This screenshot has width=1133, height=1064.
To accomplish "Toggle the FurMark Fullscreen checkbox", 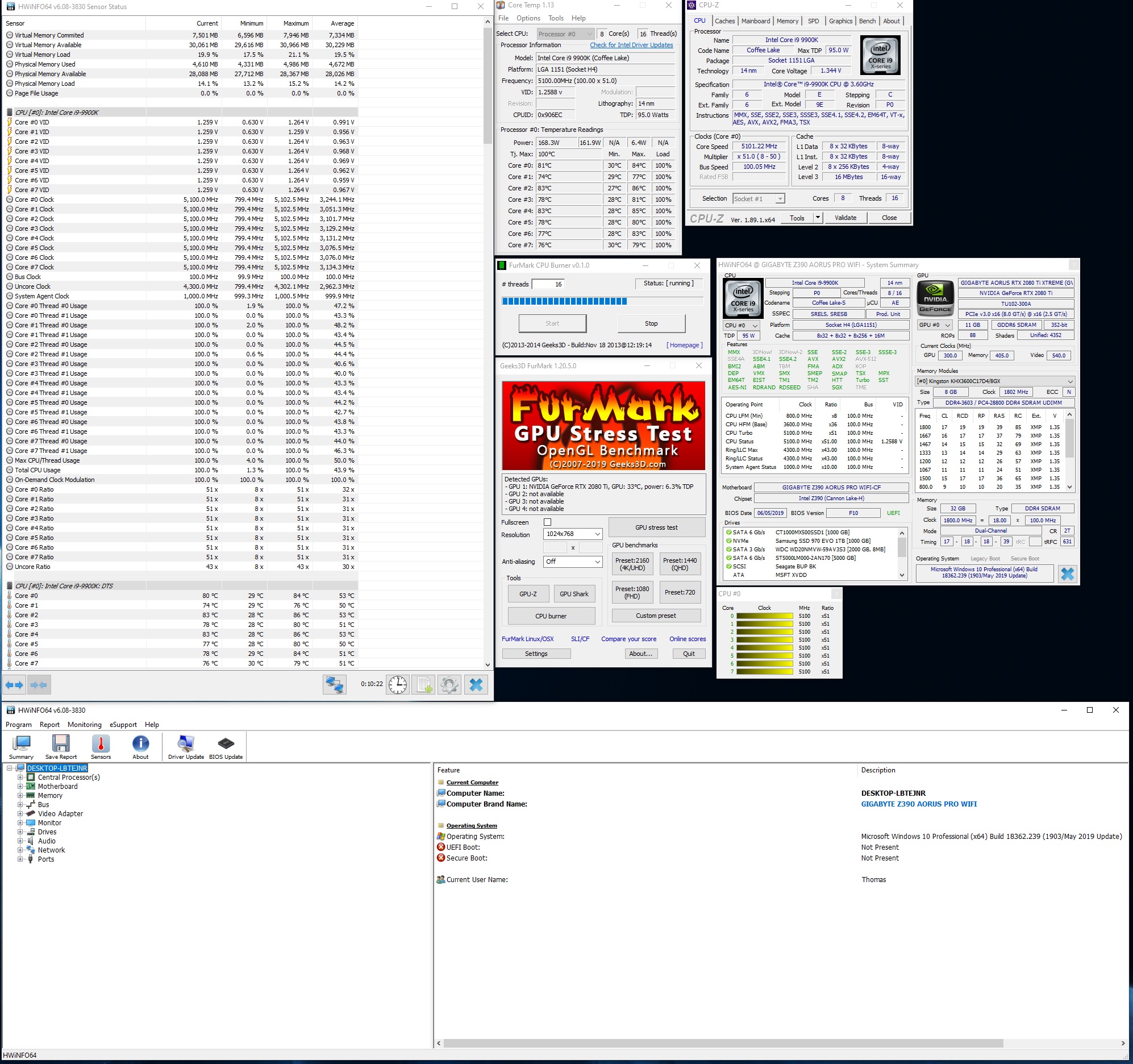I will coord(548,522).
